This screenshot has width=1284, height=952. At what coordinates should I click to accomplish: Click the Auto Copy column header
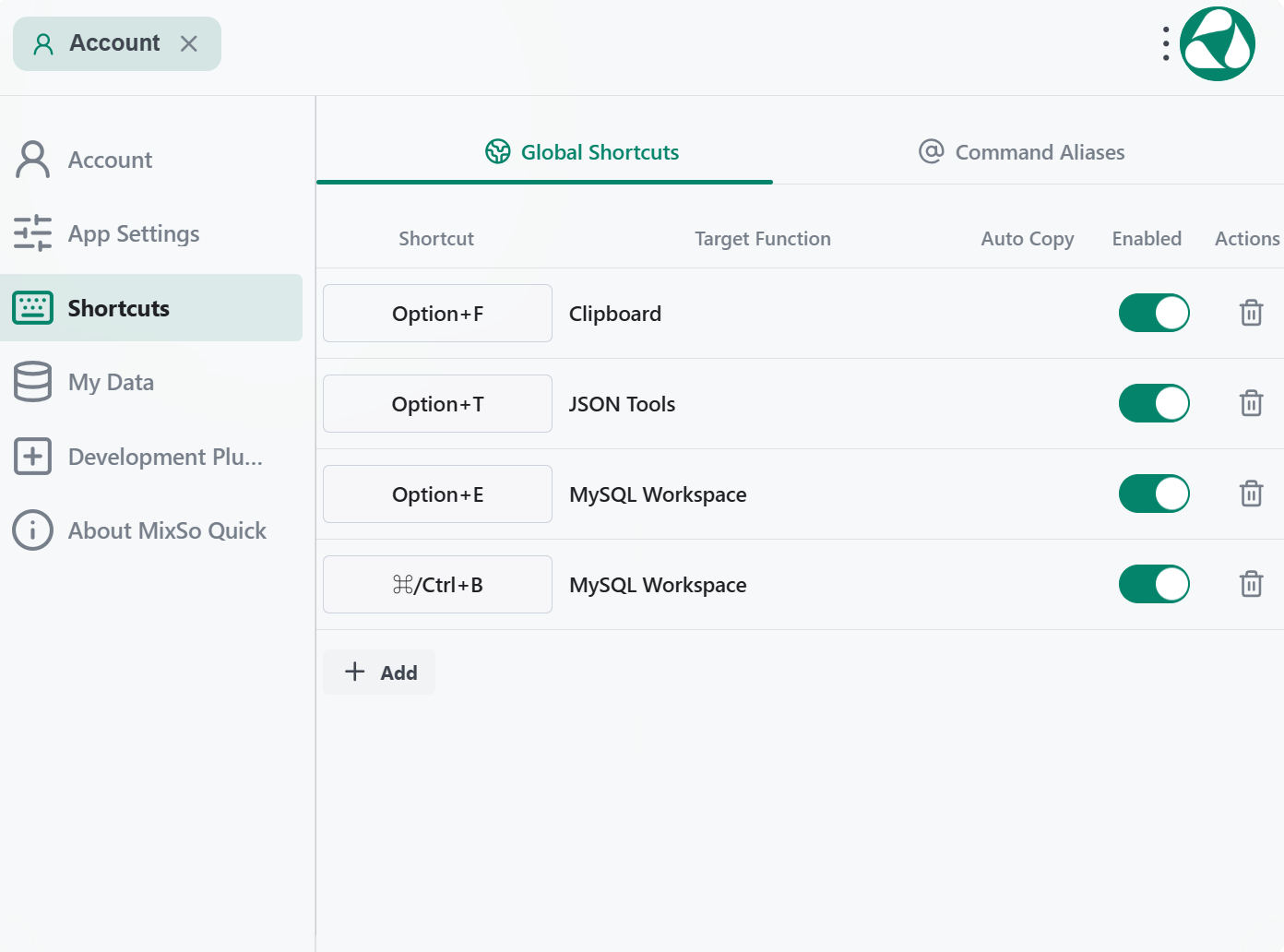(x=1028, y=239)
